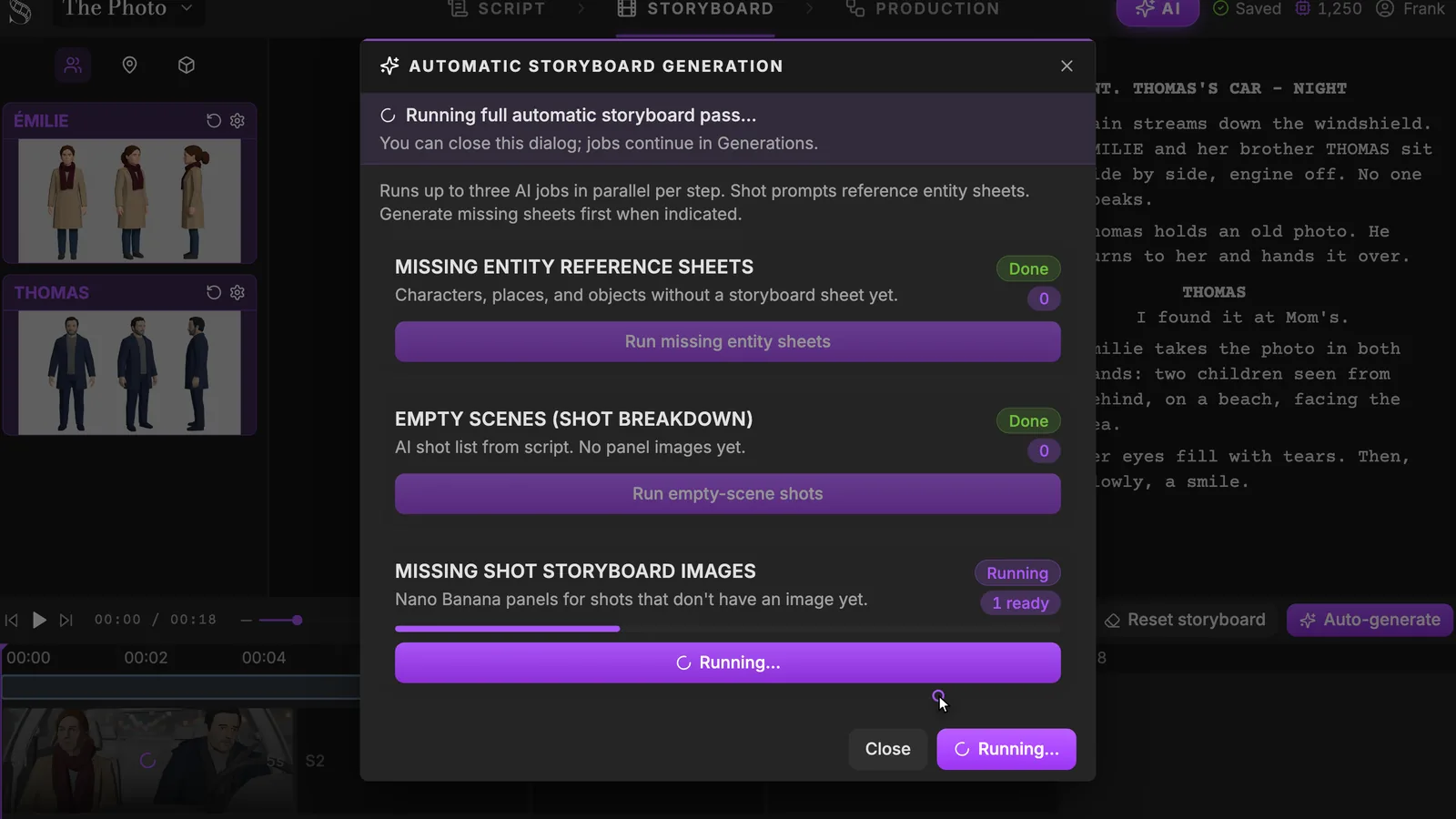Switch to the SCRIPT tab

[x=497, y=9]
